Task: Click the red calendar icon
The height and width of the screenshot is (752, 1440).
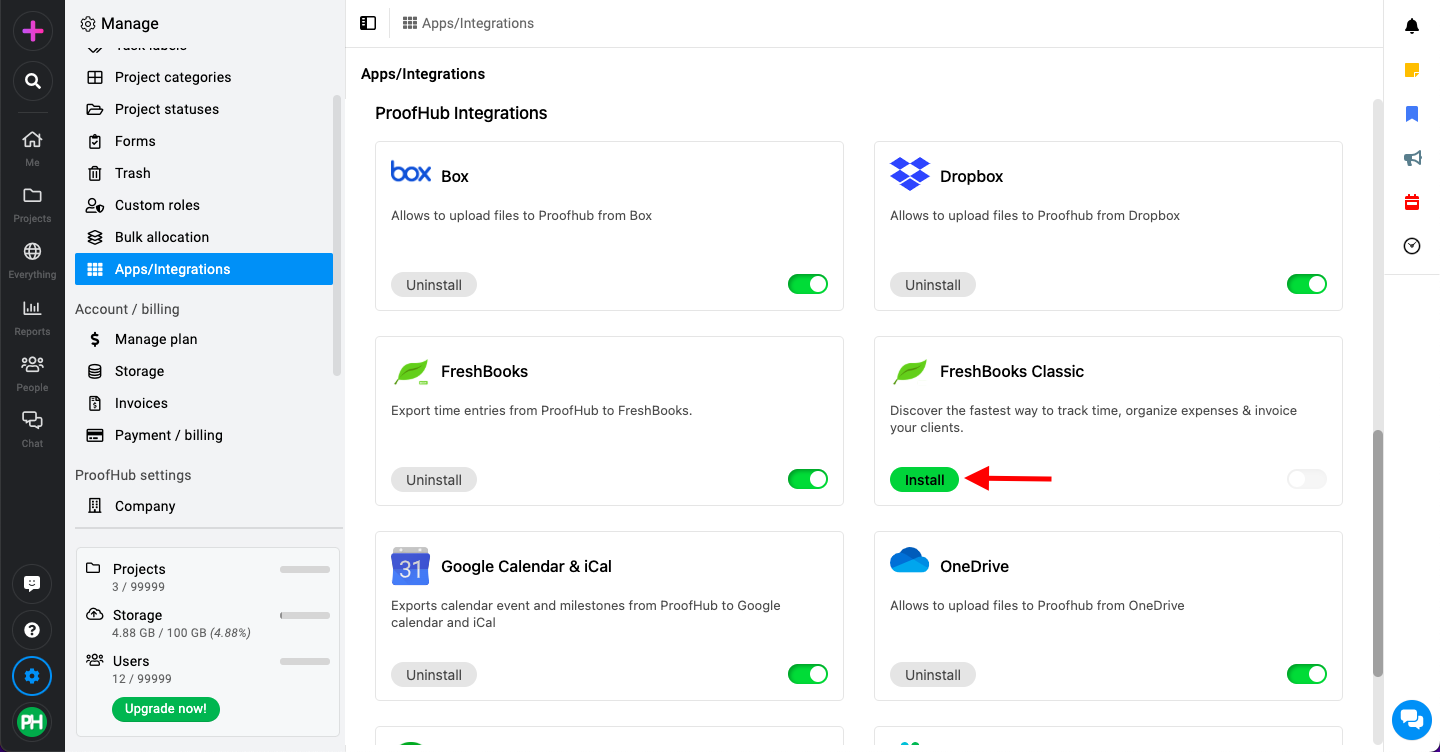Action: point(1412,202)
